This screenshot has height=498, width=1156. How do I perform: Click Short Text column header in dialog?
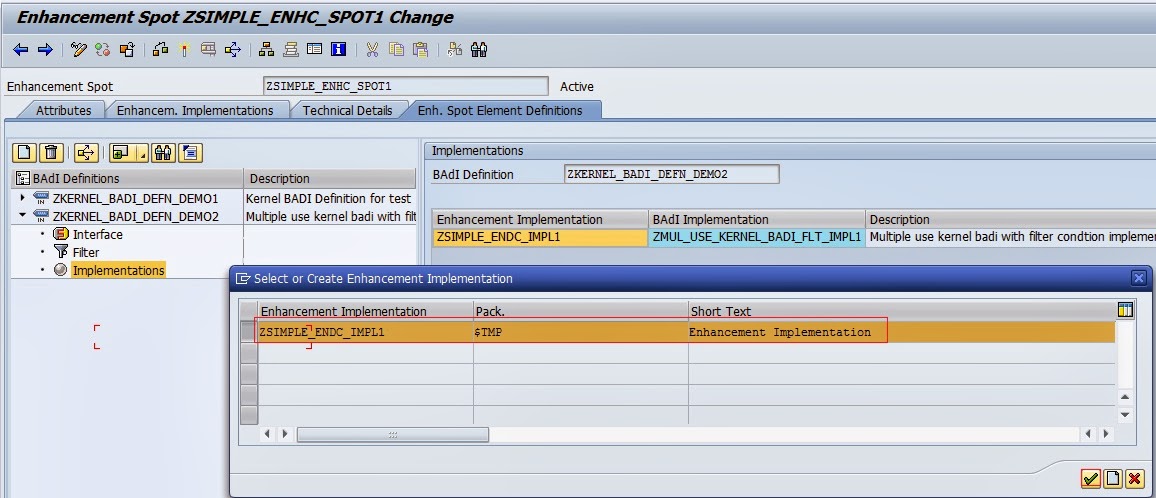click(x=902, y=311)
